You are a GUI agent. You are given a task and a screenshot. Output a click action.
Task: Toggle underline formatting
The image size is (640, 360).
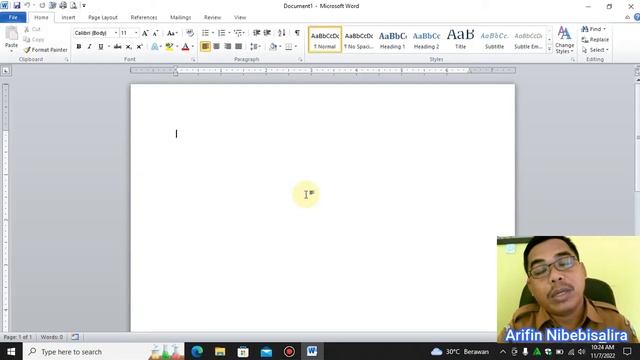100,47
